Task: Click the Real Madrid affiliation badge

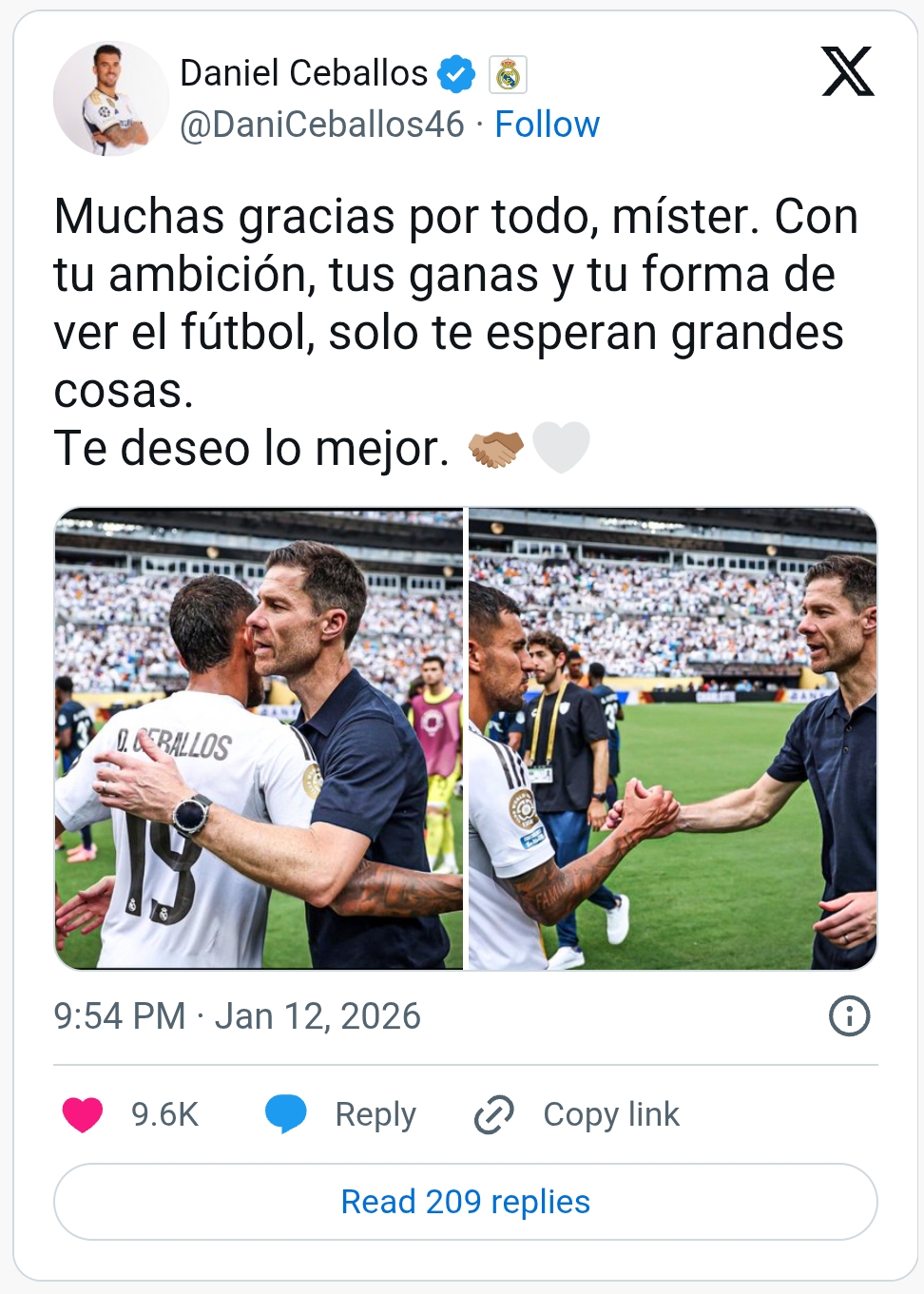Action: pyautogui.click(x=508, y=74)
